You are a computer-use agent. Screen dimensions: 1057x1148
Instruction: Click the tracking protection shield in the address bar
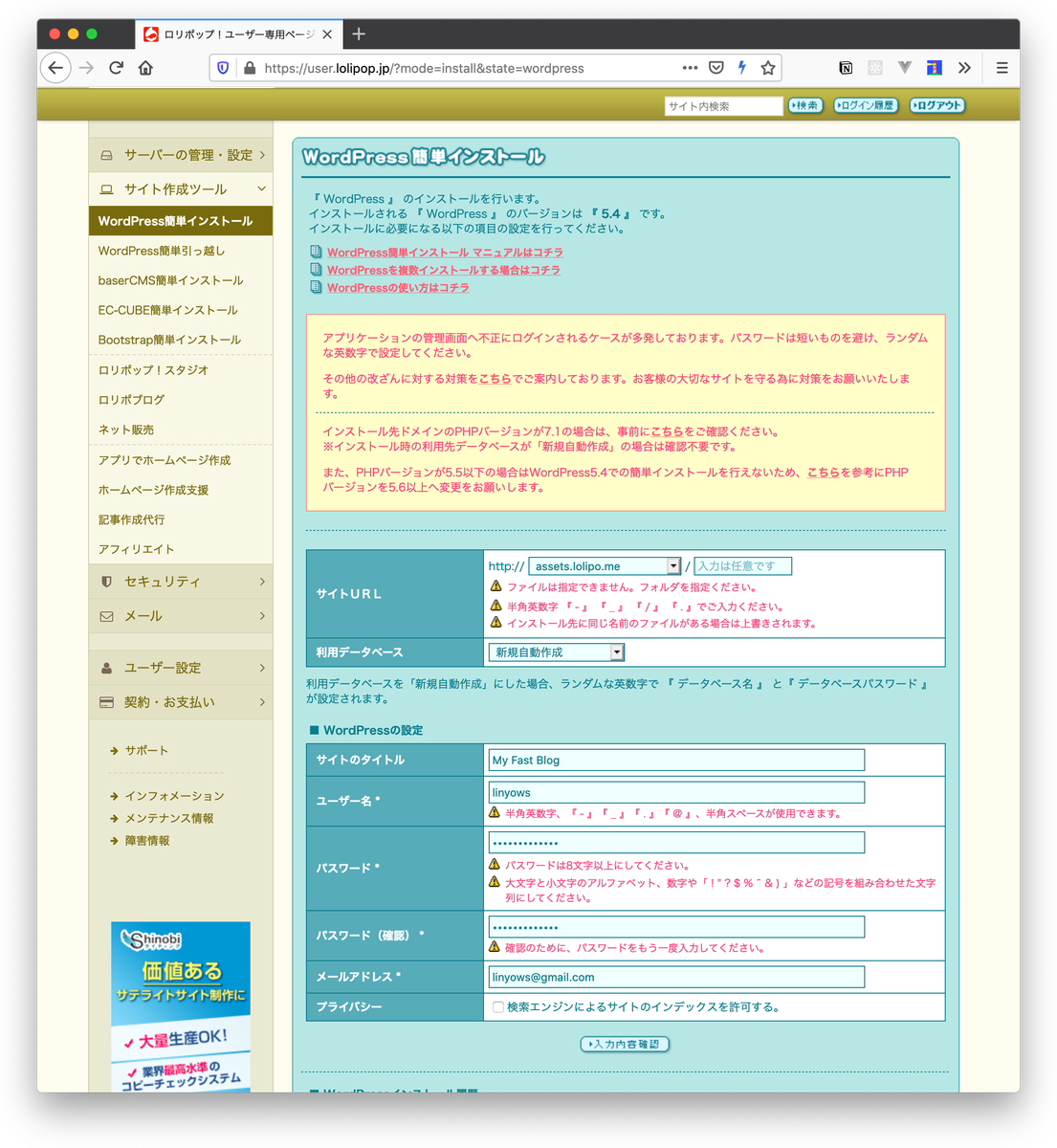coord(222,68)
